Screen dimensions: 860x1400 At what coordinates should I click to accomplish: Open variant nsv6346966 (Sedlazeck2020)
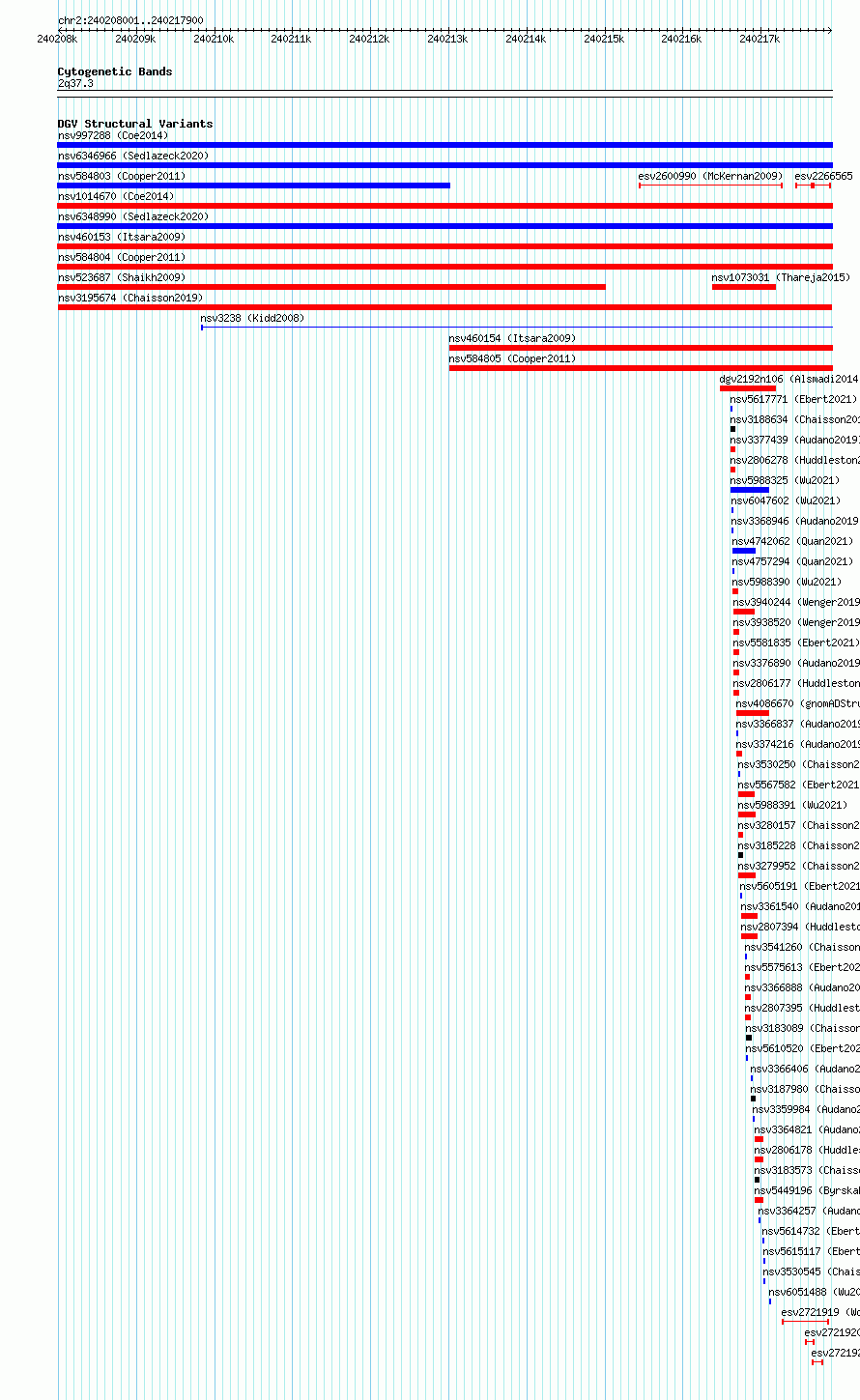click(x=133, y=156)
